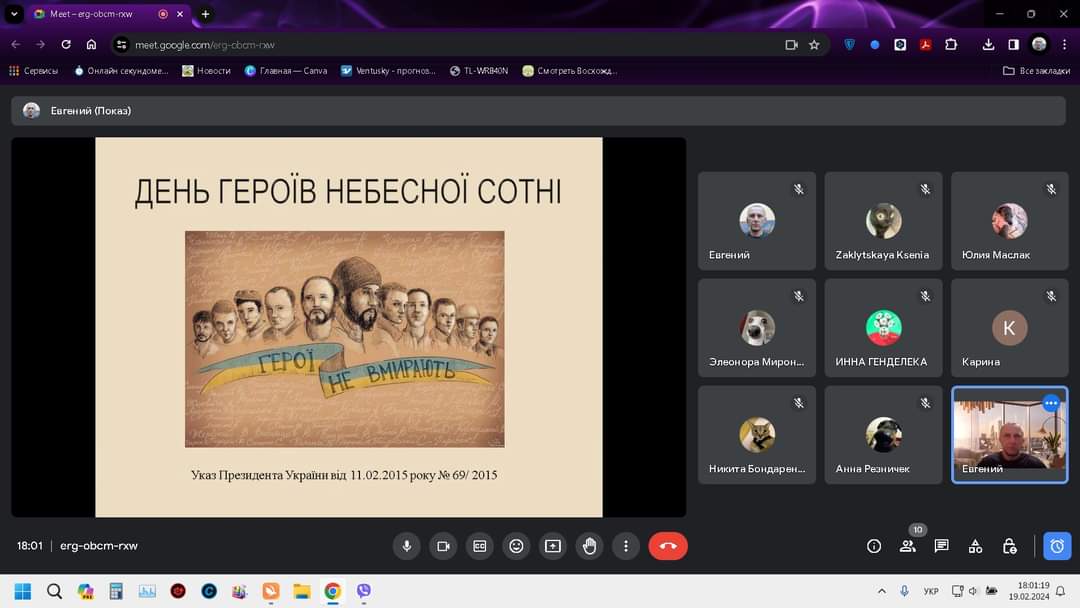Open options on Евгений's video tile

1051,403
